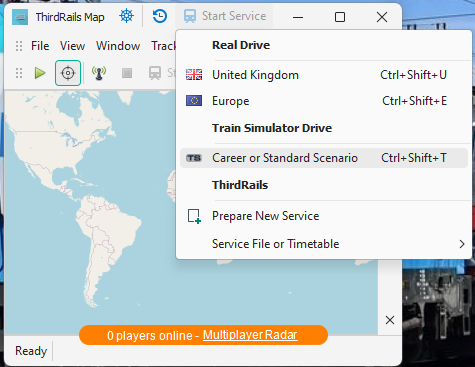This screenshot has width=475, height=367.
Task: Choose Career or Standard Scenario
Action: pyautogui.click(x=324, y=158)
